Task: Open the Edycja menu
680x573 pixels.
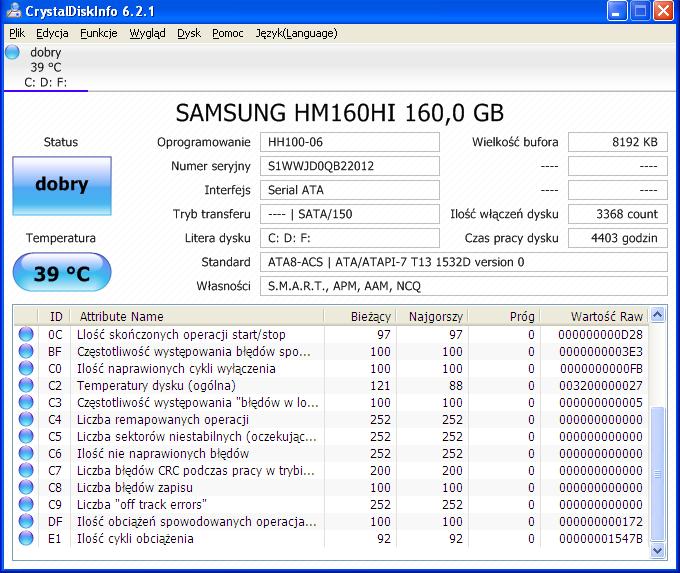Action: coord(52,33)
